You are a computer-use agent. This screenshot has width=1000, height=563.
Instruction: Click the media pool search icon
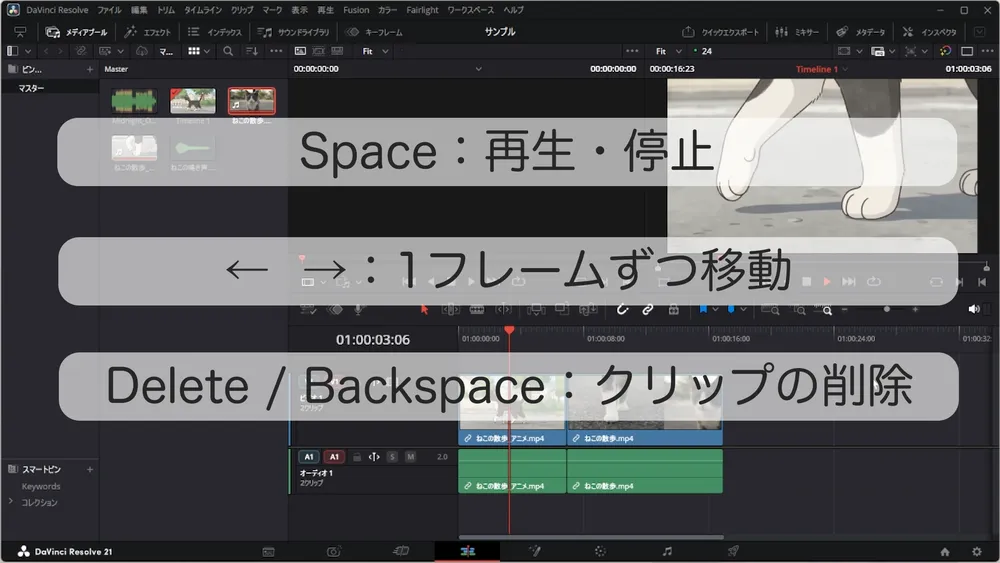tap(228, 51)
